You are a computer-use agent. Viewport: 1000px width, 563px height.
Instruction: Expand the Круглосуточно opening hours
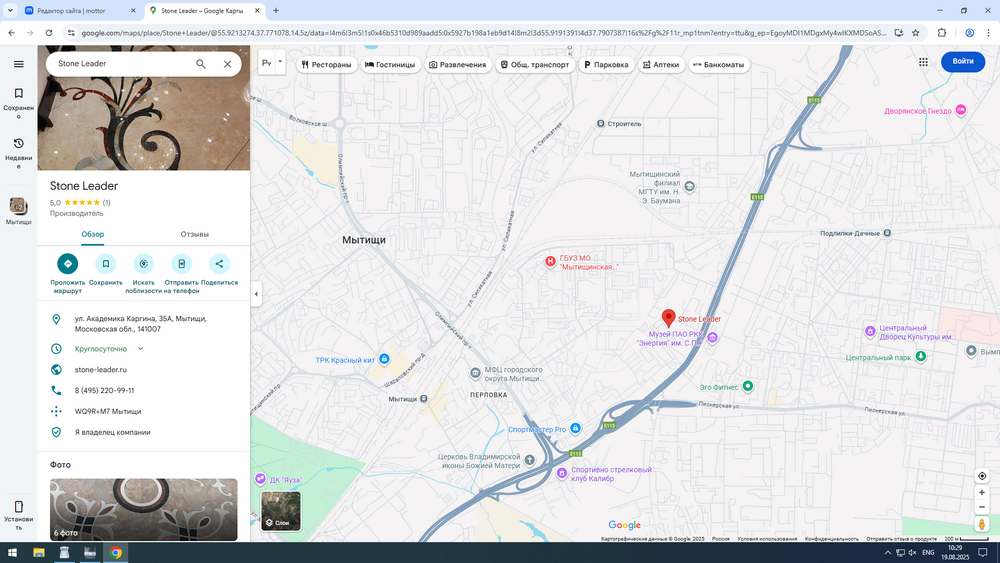140,349
